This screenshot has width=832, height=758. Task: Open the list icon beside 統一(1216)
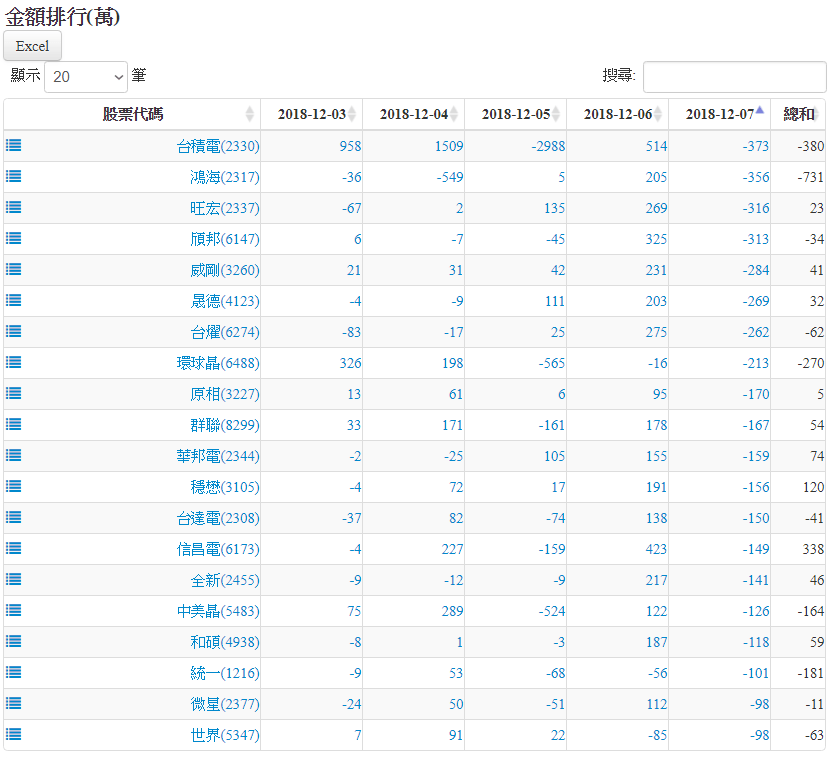coord(14,672)
